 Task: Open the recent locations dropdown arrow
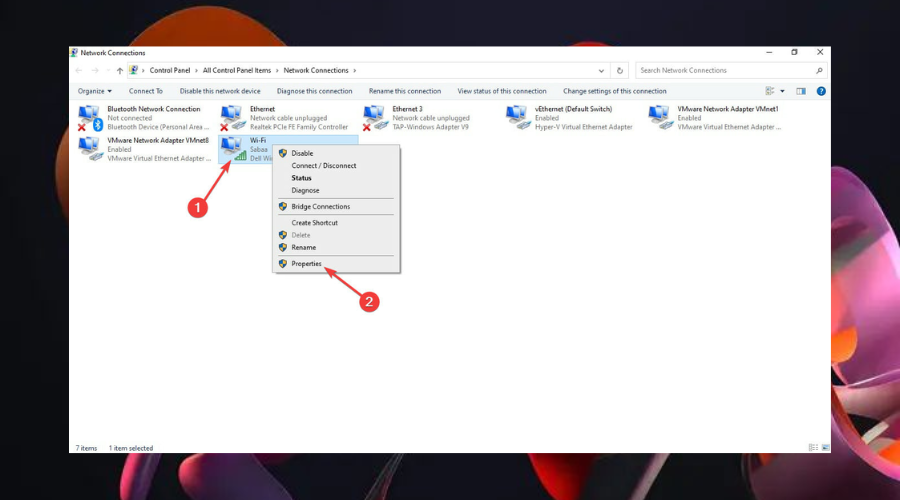click(108, 71)
